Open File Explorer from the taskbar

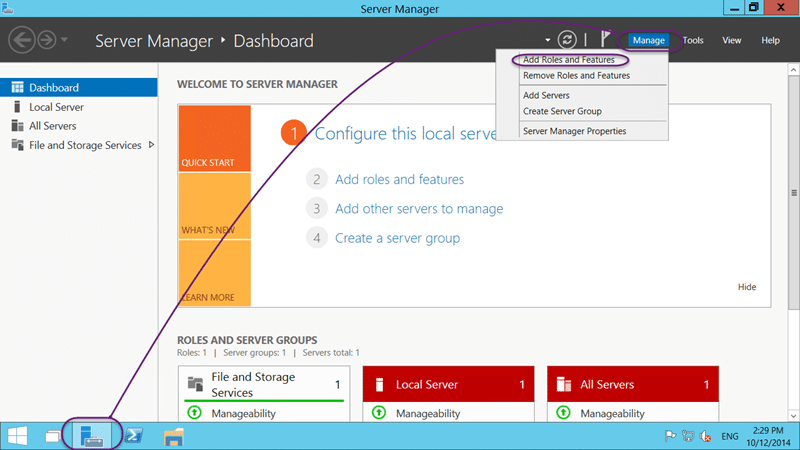point(173,437)
